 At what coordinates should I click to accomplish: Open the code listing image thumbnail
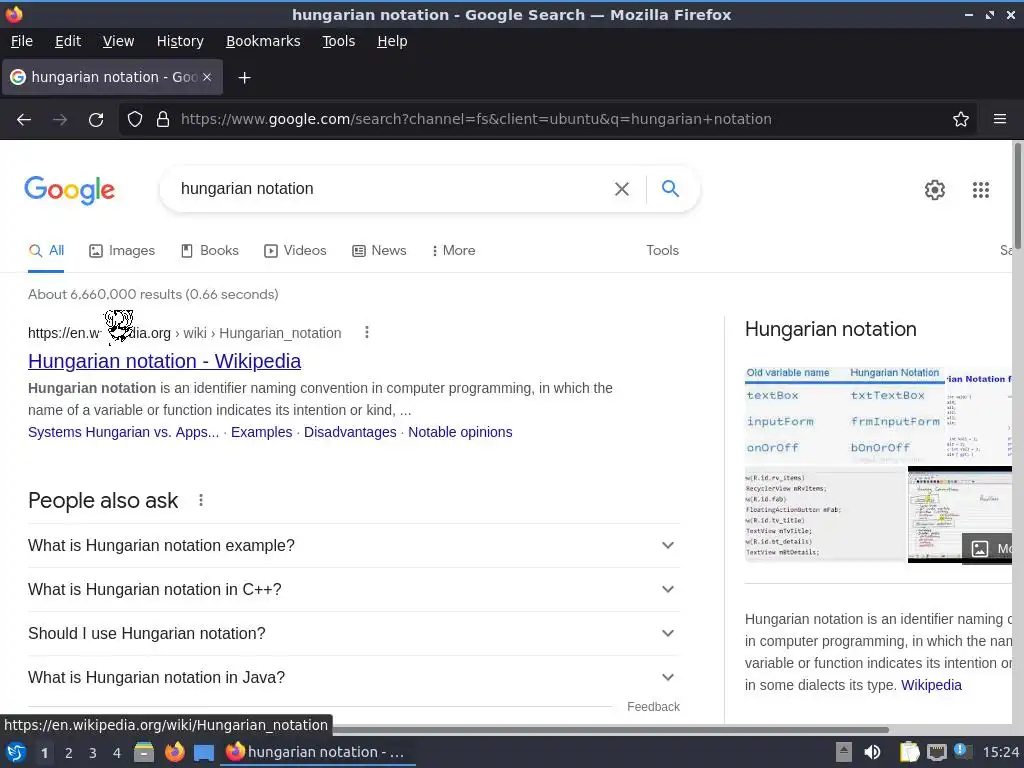pos(825,514)
